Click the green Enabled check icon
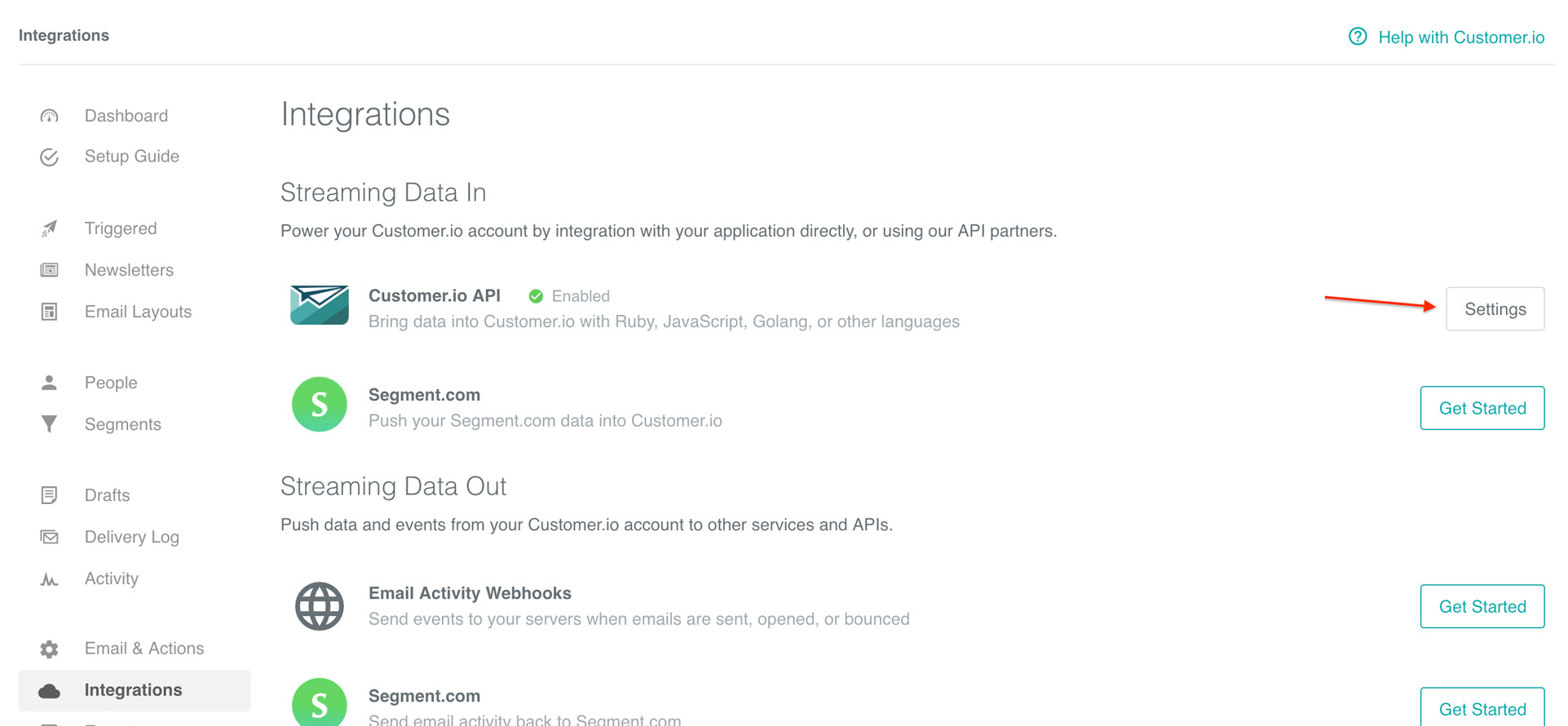The image size is (1568, 726). [536, 296]
